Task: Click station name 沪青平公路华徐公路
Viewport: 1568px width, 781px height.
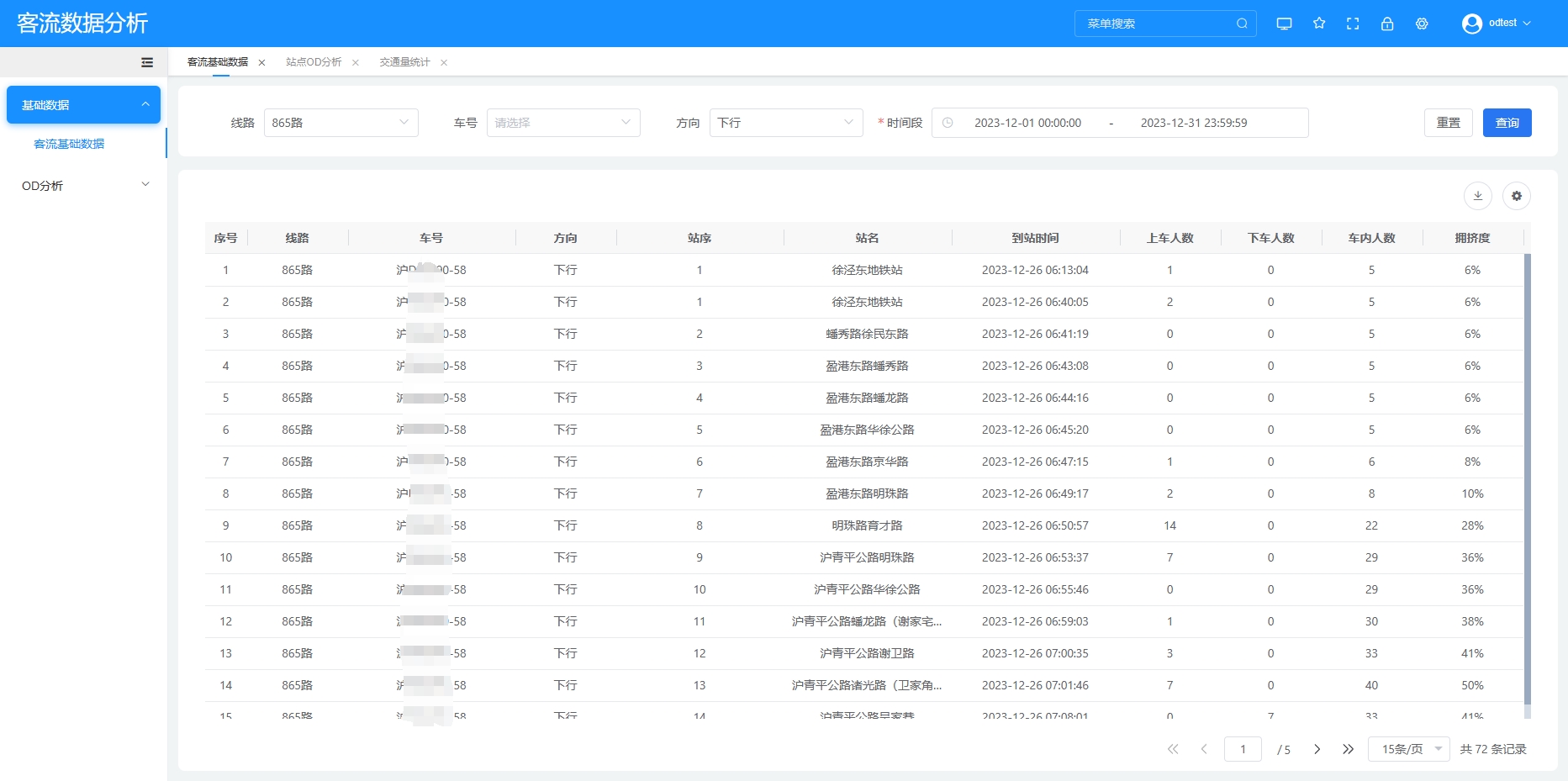Action: (867, 589)
